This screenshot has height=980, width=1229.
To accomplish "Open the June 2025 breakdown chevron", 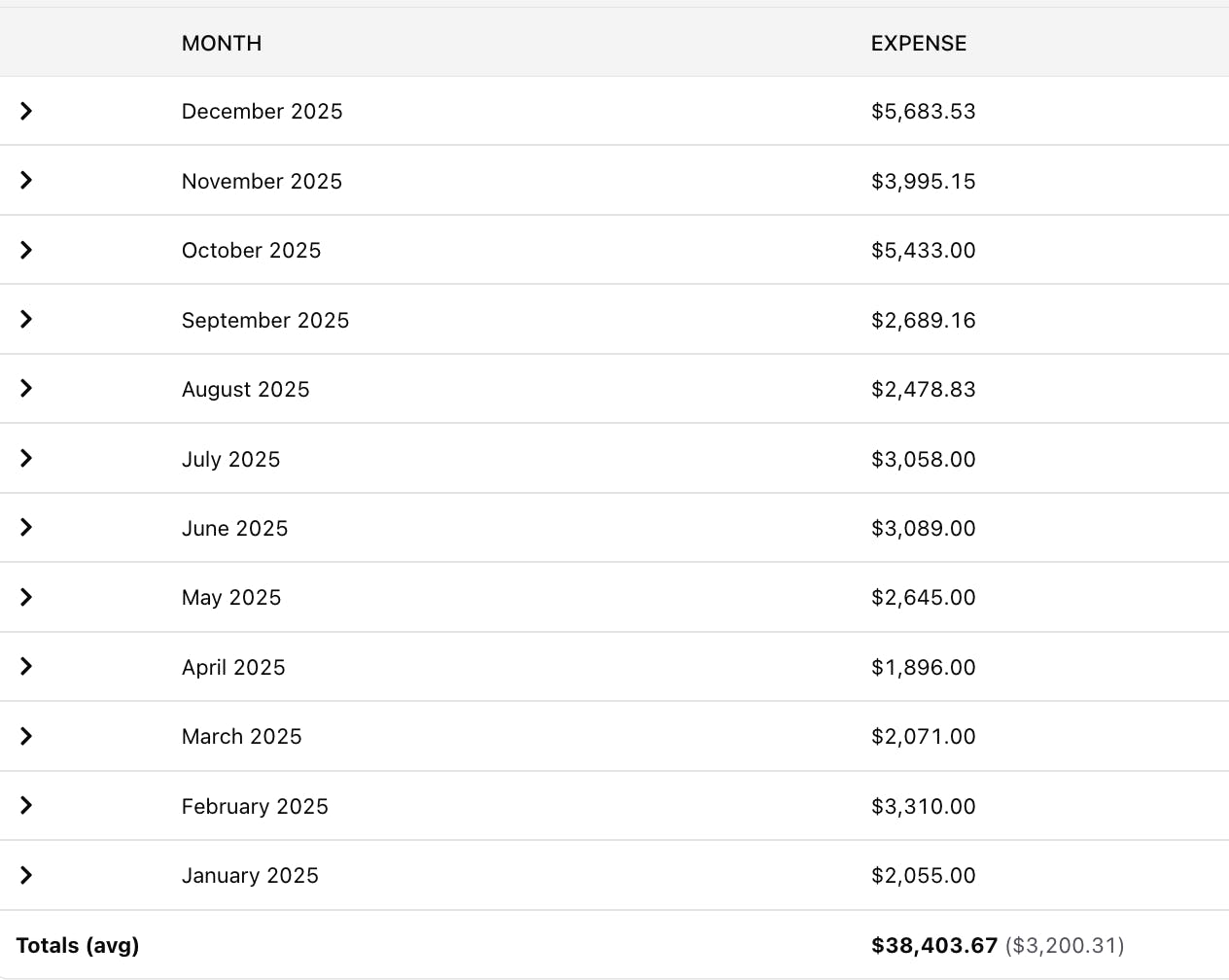I will (x=26, y=527).
